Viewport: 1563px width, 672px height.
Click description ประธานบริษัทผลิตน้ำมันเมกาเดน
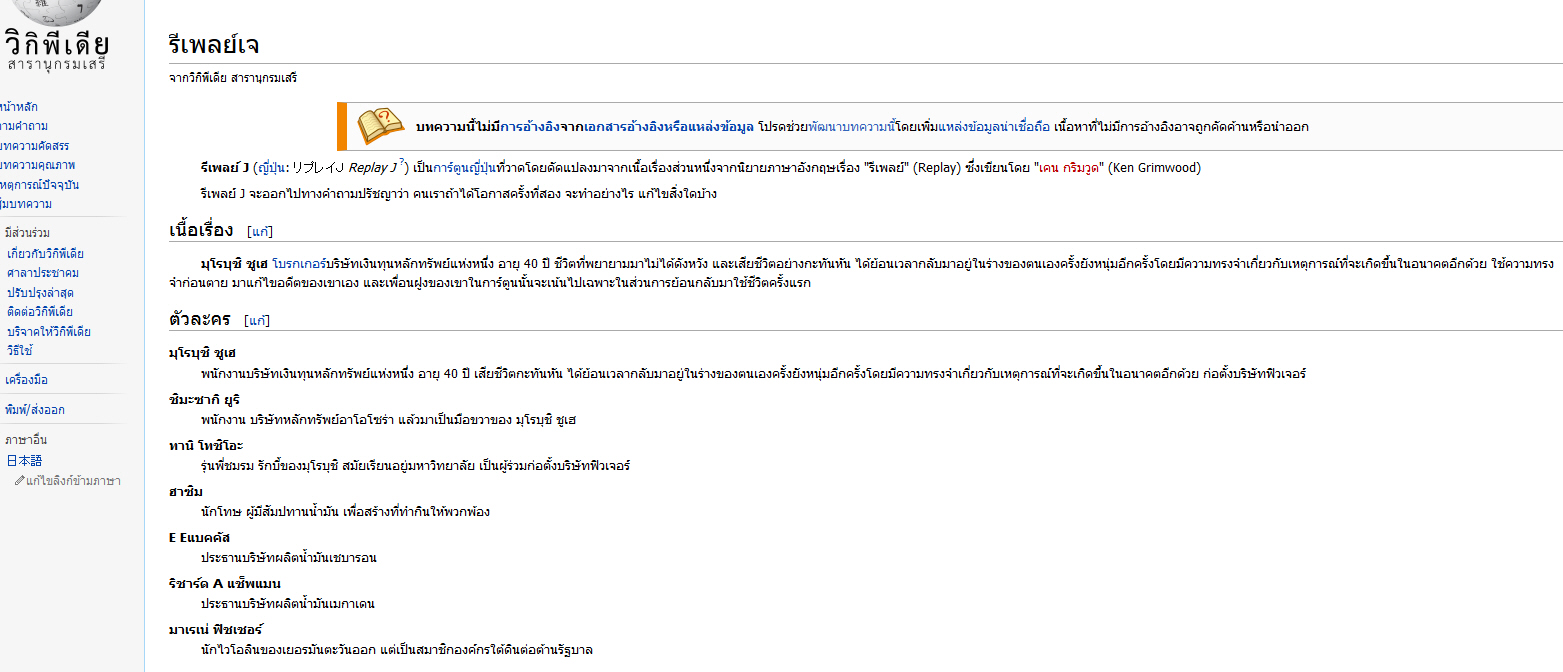287,604
